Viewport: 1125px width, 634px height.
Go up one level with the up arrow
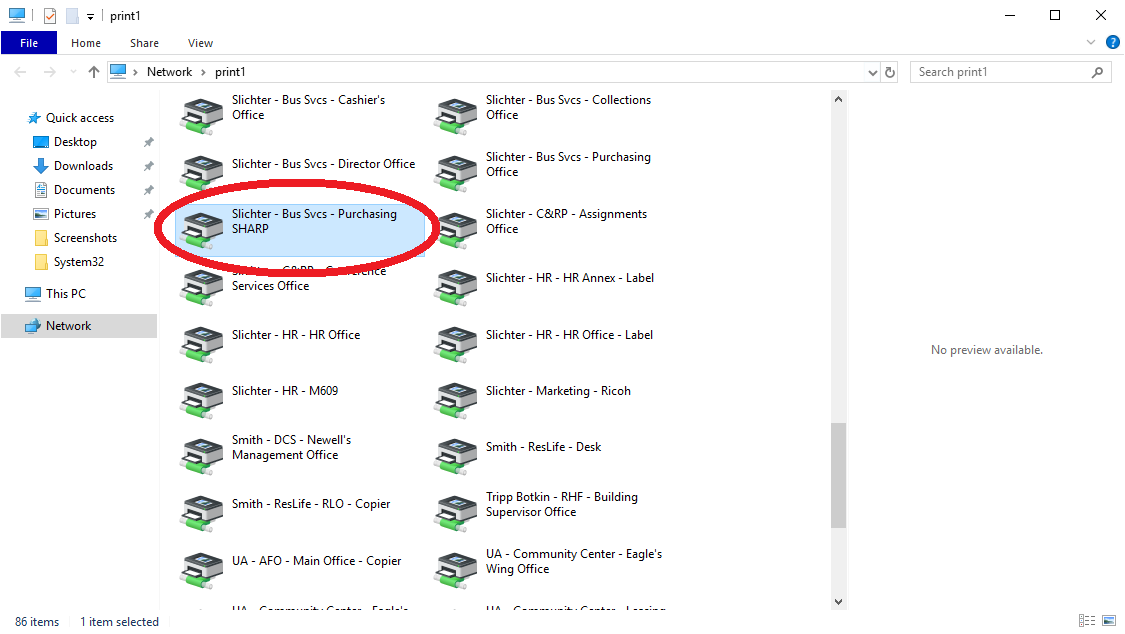(x=93, y=72)
